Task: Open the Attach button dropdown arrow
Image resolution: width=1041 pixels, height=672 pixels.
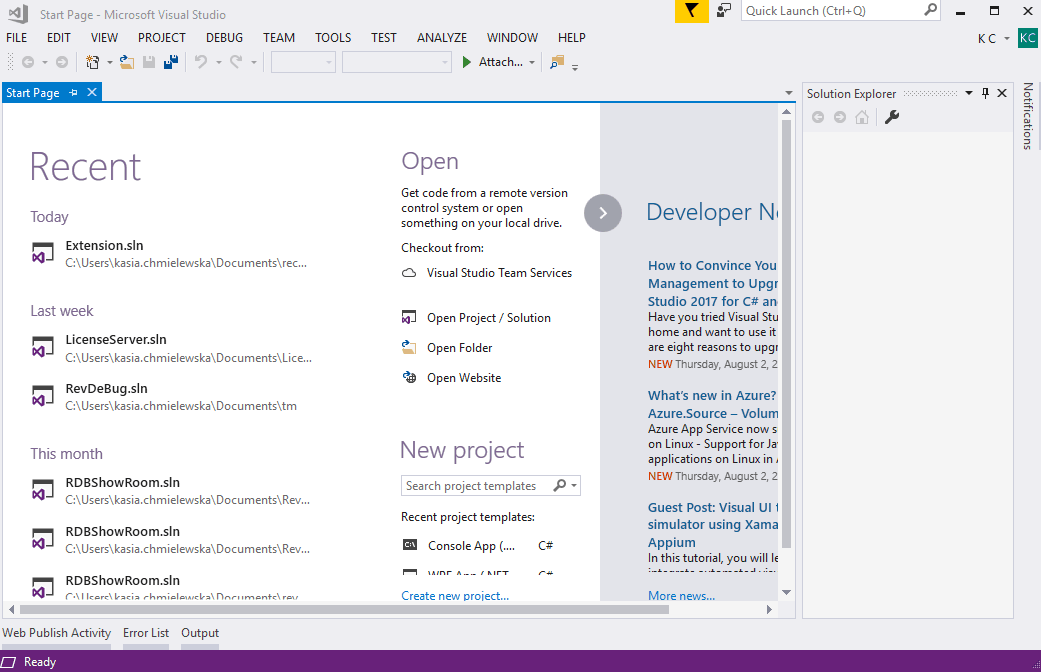Action: 532,62
